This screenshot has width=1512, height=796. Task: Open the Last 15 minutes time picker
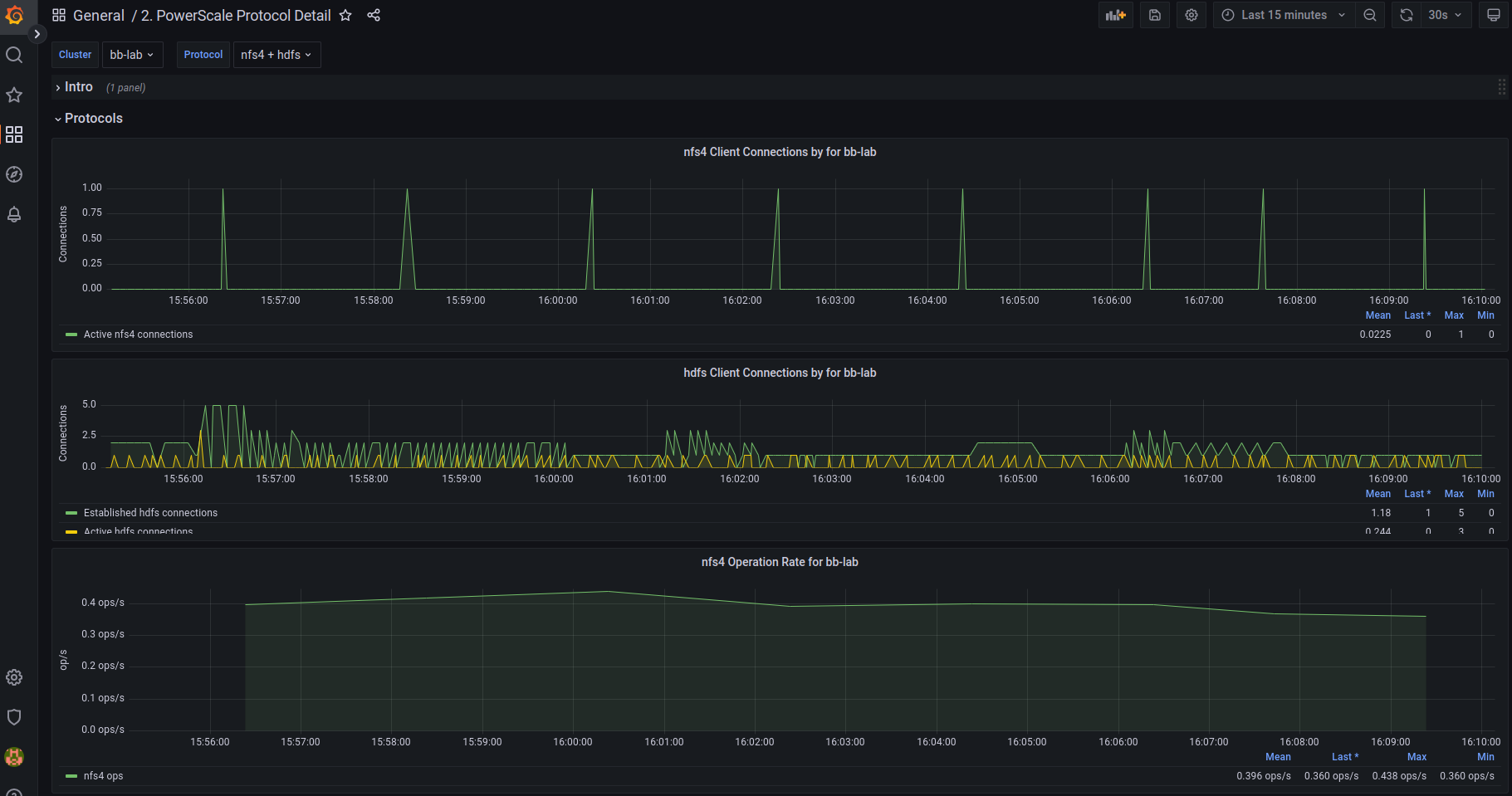click(1284, 15)
